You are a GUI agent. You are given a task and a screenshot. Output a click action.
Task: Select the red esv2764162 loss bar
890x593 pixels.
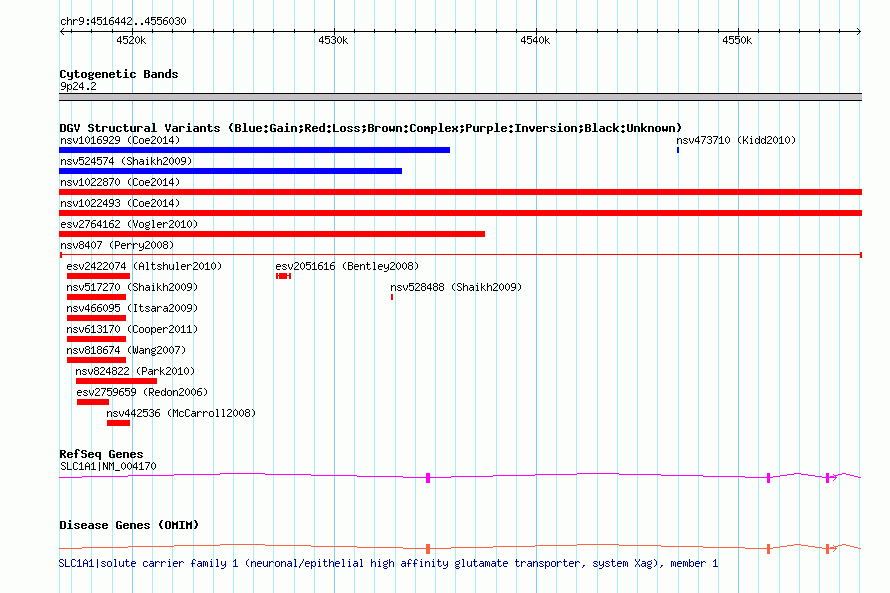click(272, 234)
